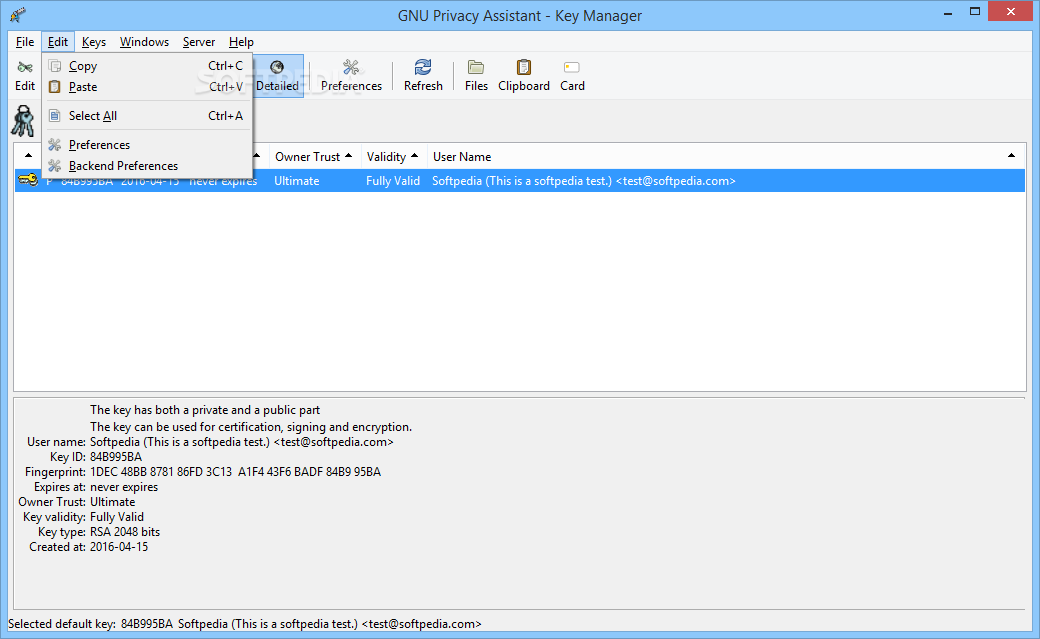Click the fingerprint value in details pane
This screenshot has width=1040, height=639.
pyautogui.click(x=235, y=472)
